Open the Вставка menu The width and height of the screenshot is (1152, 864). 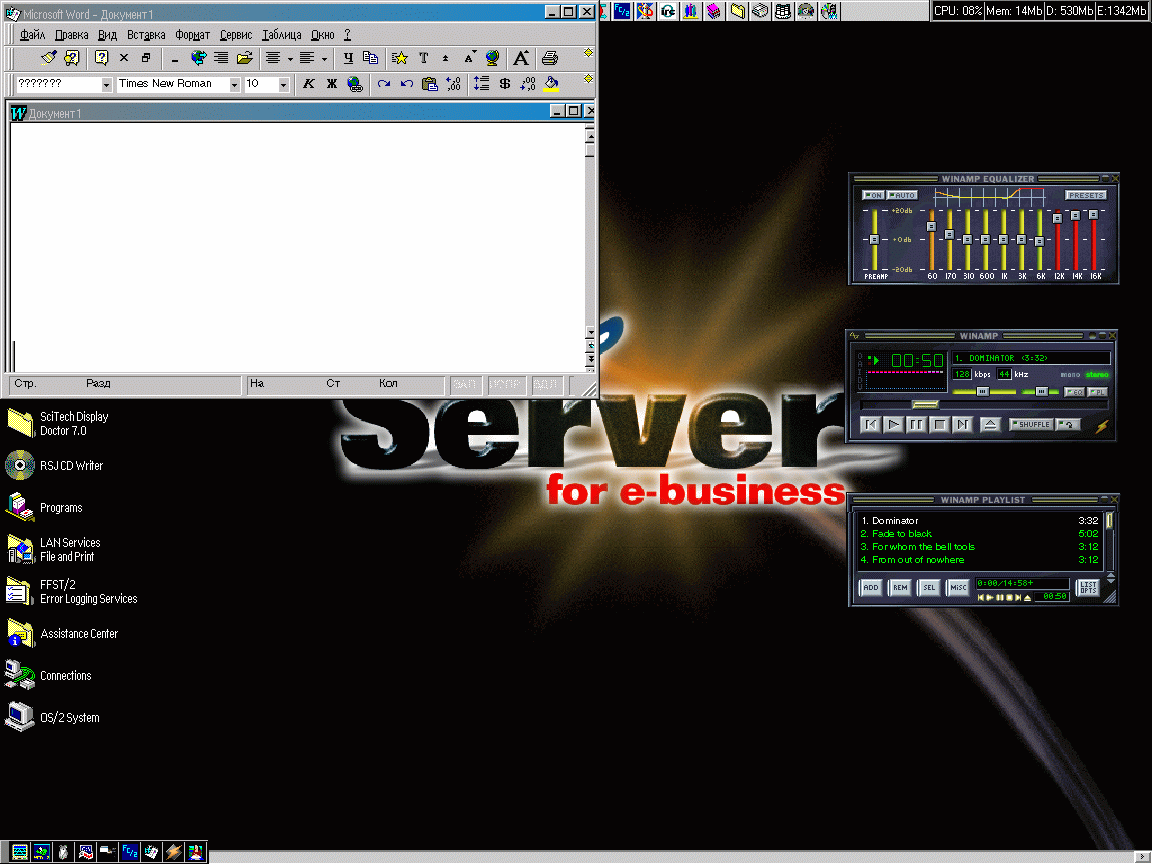pyautogui.click(x=145, y=35)
